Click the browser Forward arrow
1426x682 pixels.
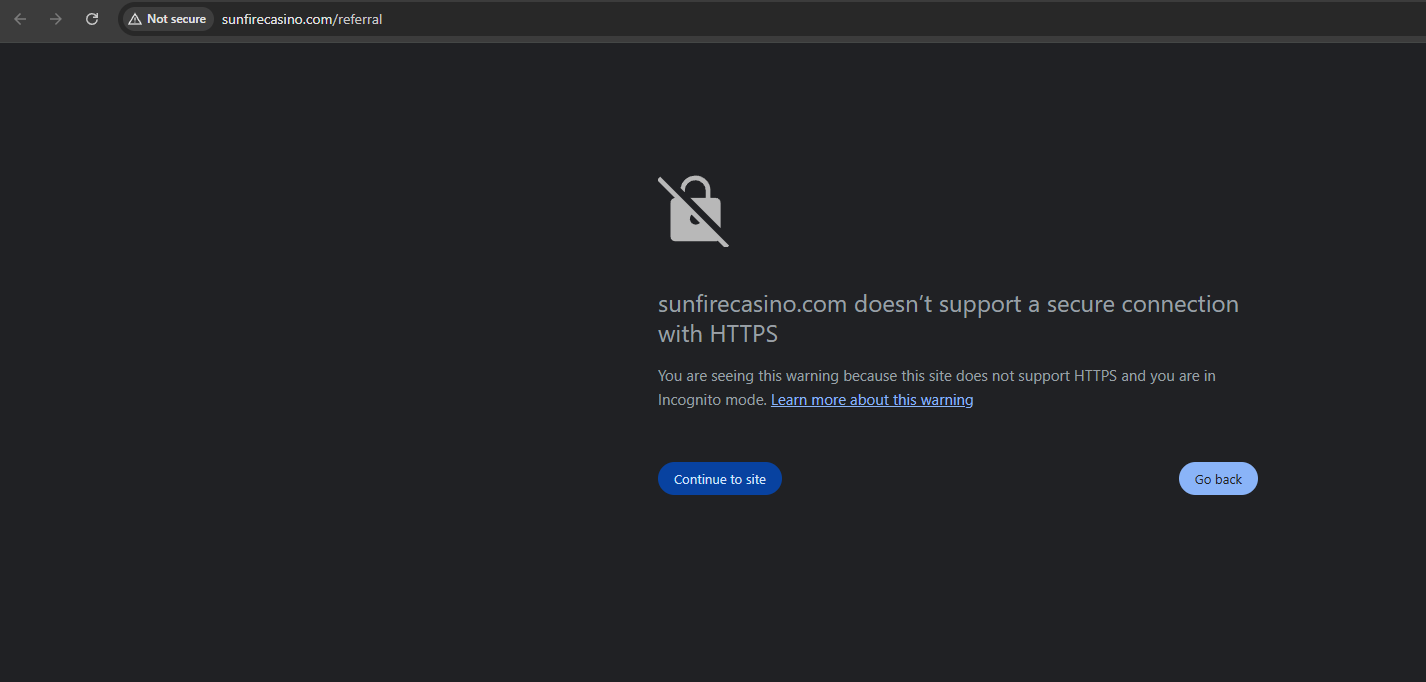click(56, 19)
